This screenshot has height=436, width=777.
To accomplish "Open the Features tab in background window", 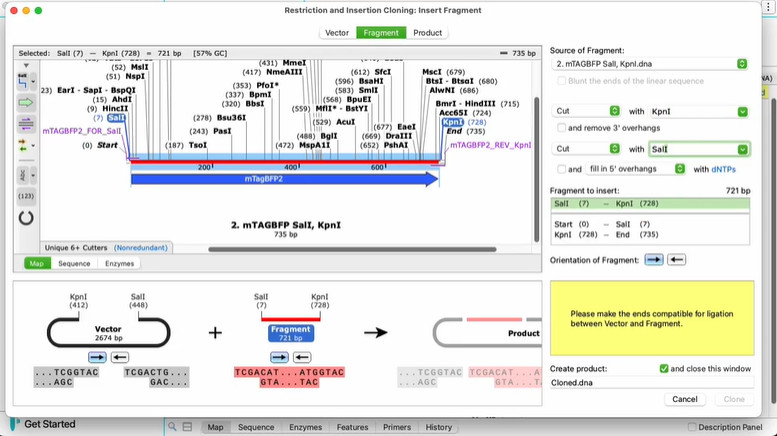I will click(352, 427).
